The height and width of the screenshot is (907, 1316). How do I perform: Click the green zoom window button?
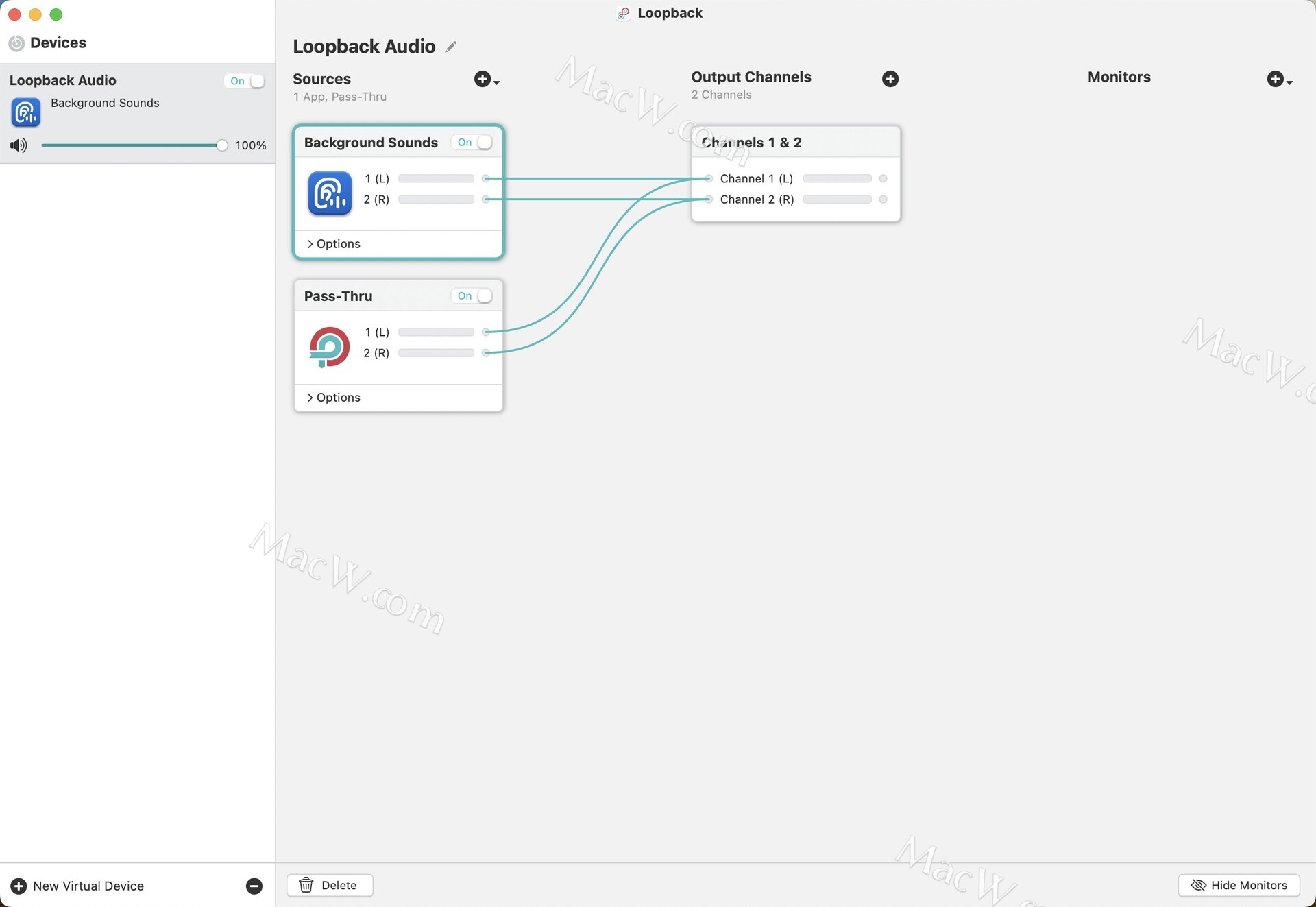point(56,14)
